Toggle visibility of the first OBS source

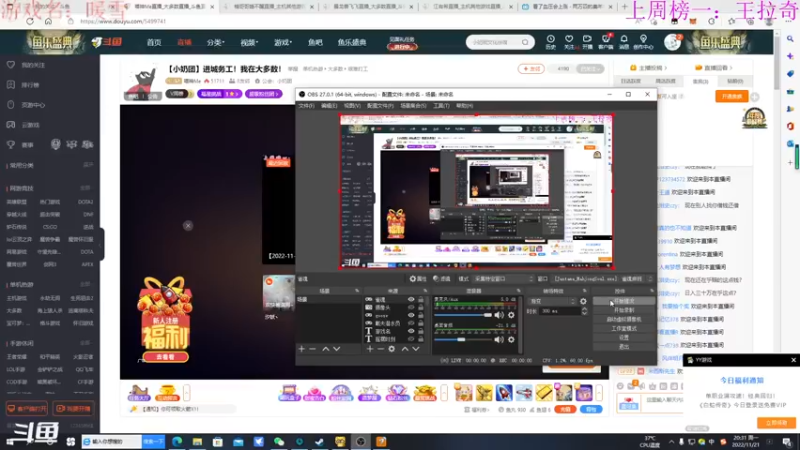pos(411,299)
